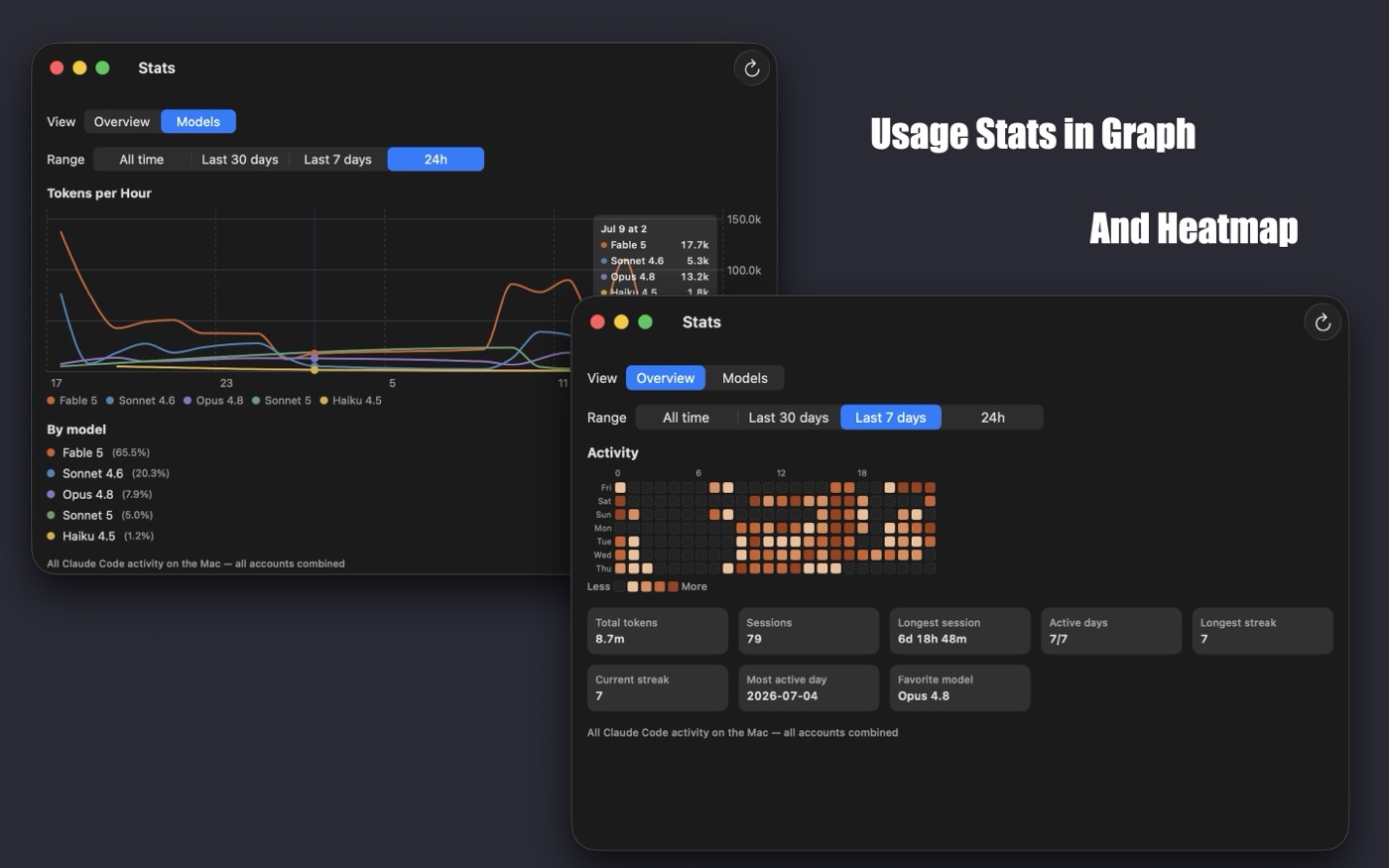Click the Mon row label in heatmap
This screenshot has height=868, width=1389.
coord(603,528)
